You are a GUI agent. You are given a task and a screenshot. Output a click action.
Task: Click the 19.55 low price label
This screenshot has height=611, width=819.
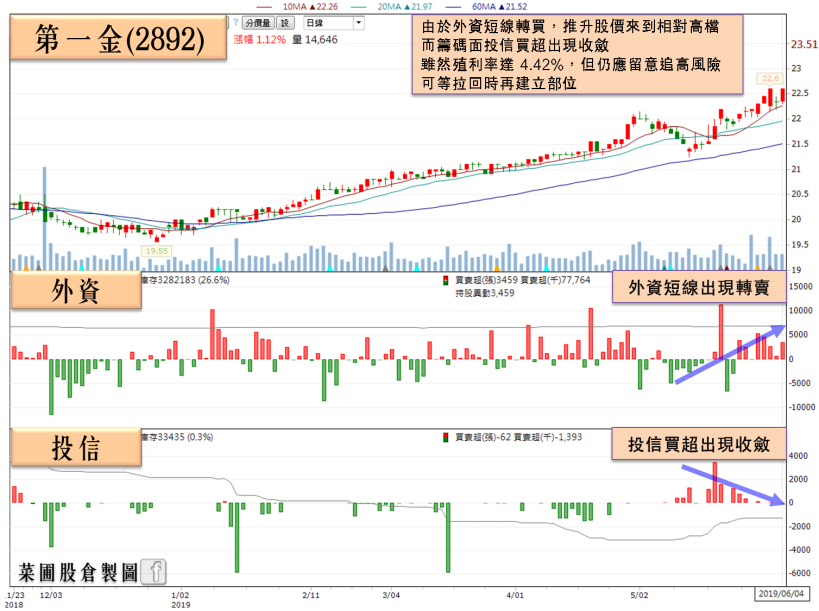[157, 251]
